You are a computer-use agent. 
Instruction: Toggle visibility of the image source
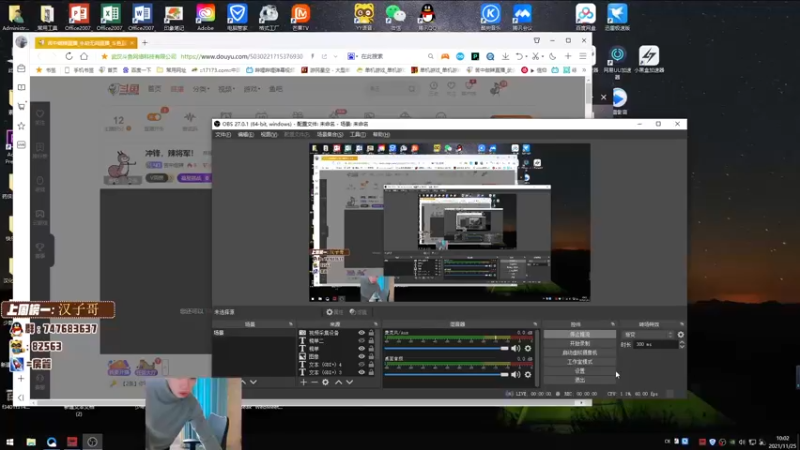click(x=361, y=356)
